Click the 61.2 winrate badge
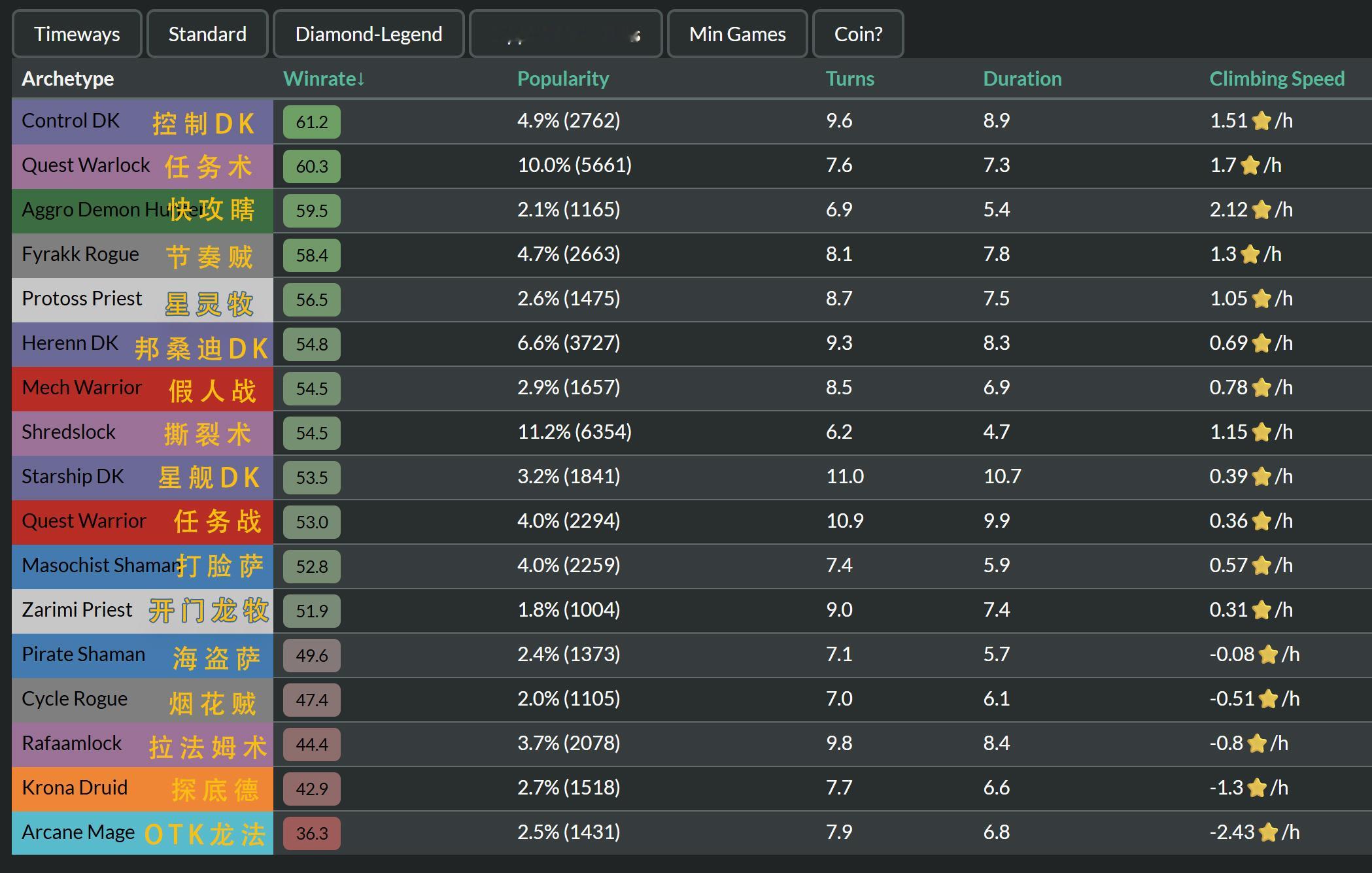Screen dimensions: 1372x873 pyautogui.click(x=311, y=122)
